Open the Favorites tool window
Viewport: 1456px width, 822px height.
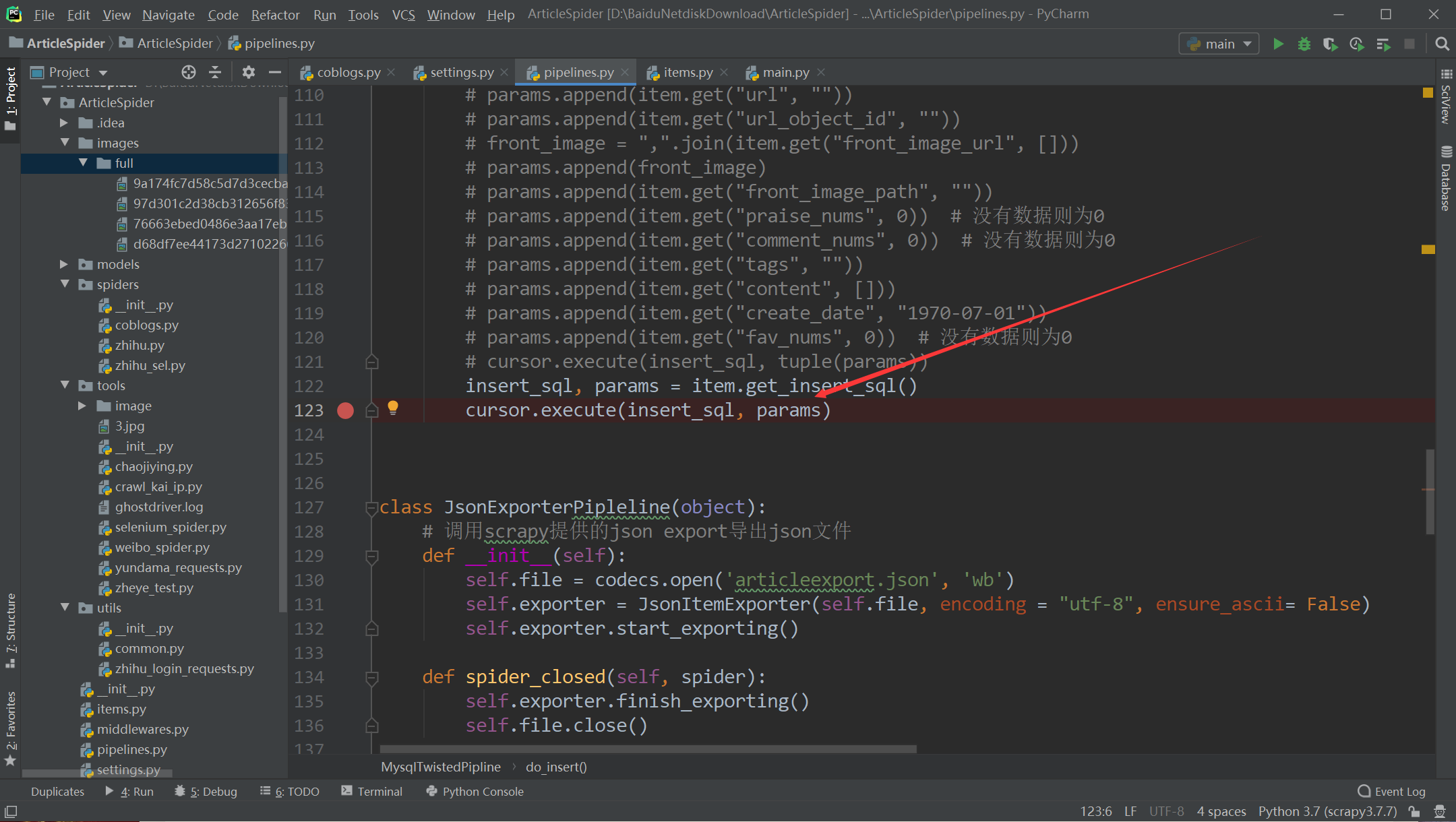pyautogui.click(x=10, y=728)
